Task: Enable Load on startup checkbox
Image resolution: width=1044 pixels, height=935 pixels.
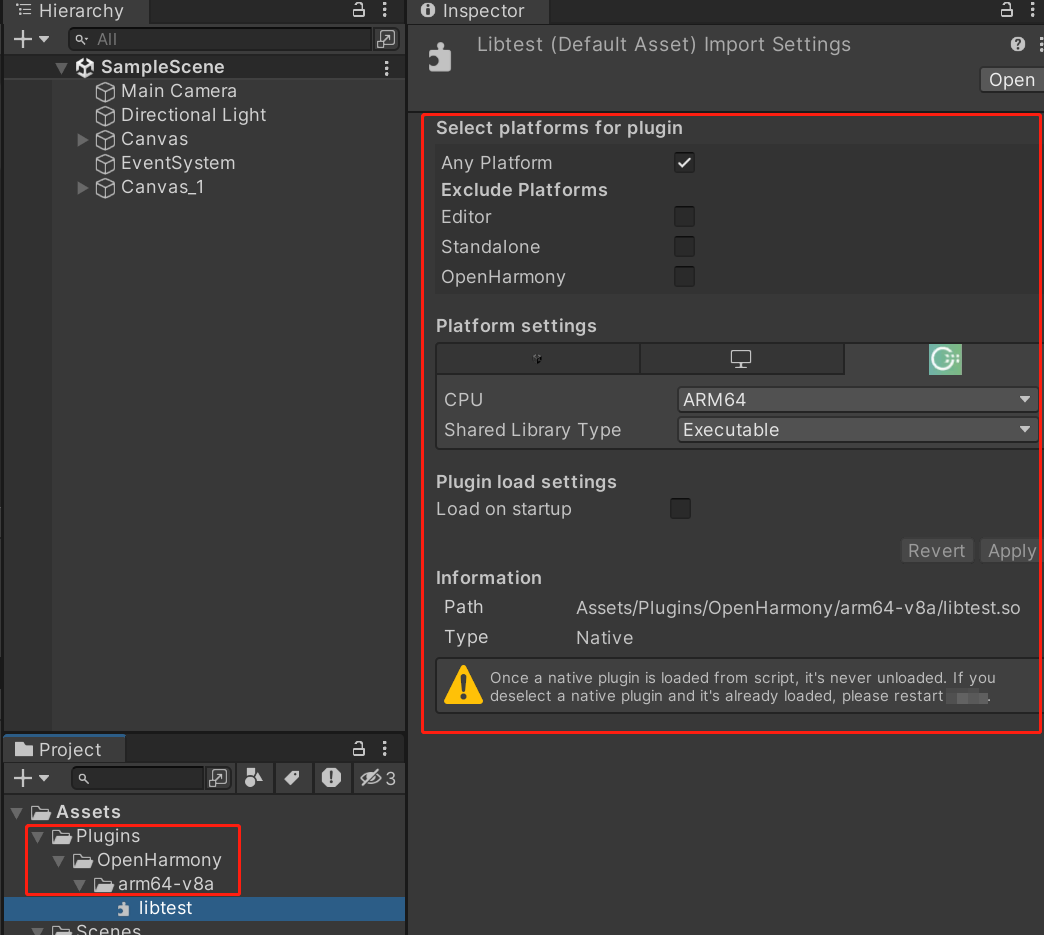Action: pyautogui.click(x=680, y=509)
